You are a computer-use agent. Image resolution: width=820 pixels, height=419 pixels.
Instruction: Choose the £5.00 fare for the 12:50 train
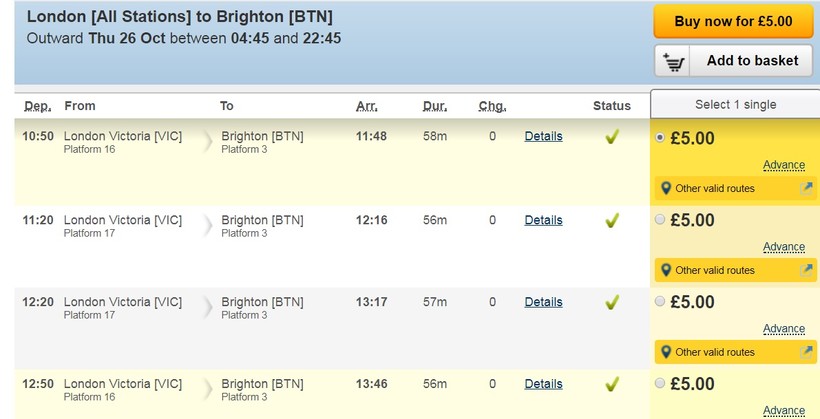[x=659, y=384]
